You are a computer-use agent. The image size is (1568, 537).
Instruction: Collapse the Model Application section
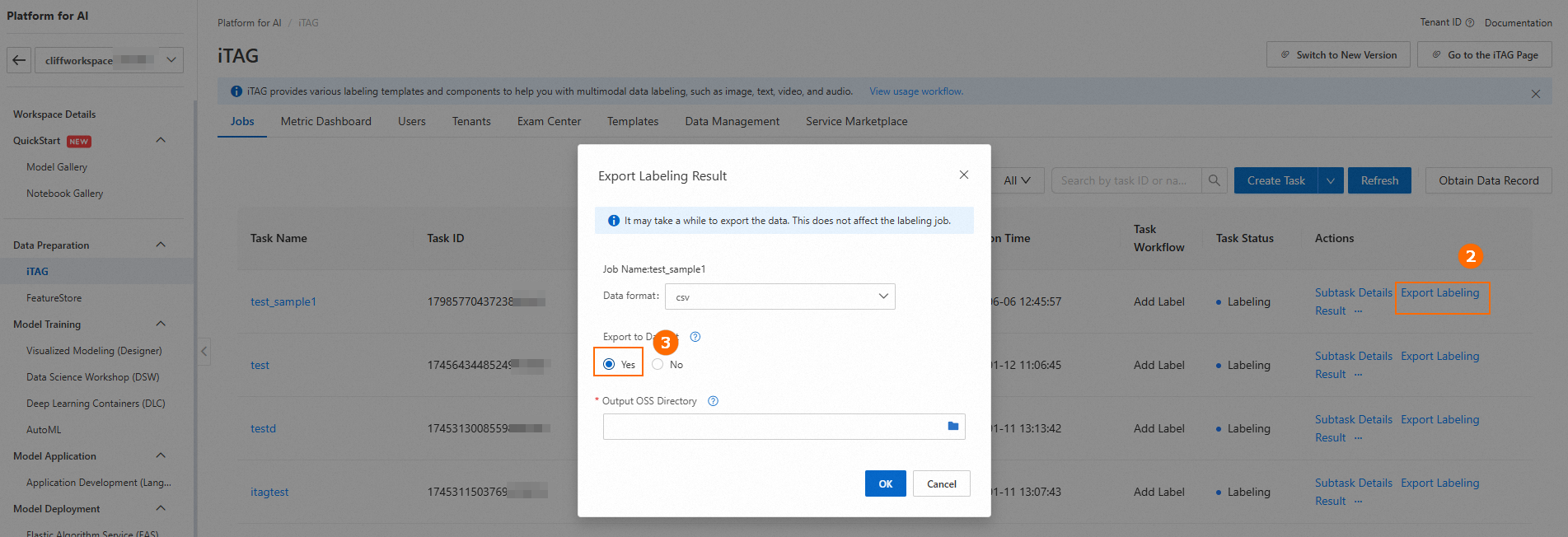coord(161,456)
